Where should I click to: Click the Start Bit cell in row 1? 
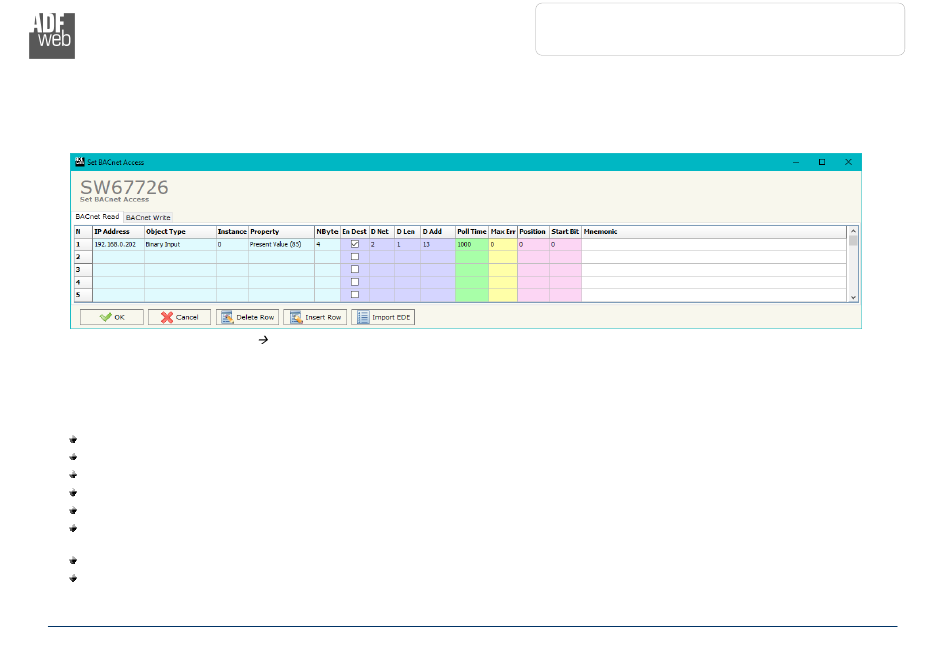pos(565,245)
